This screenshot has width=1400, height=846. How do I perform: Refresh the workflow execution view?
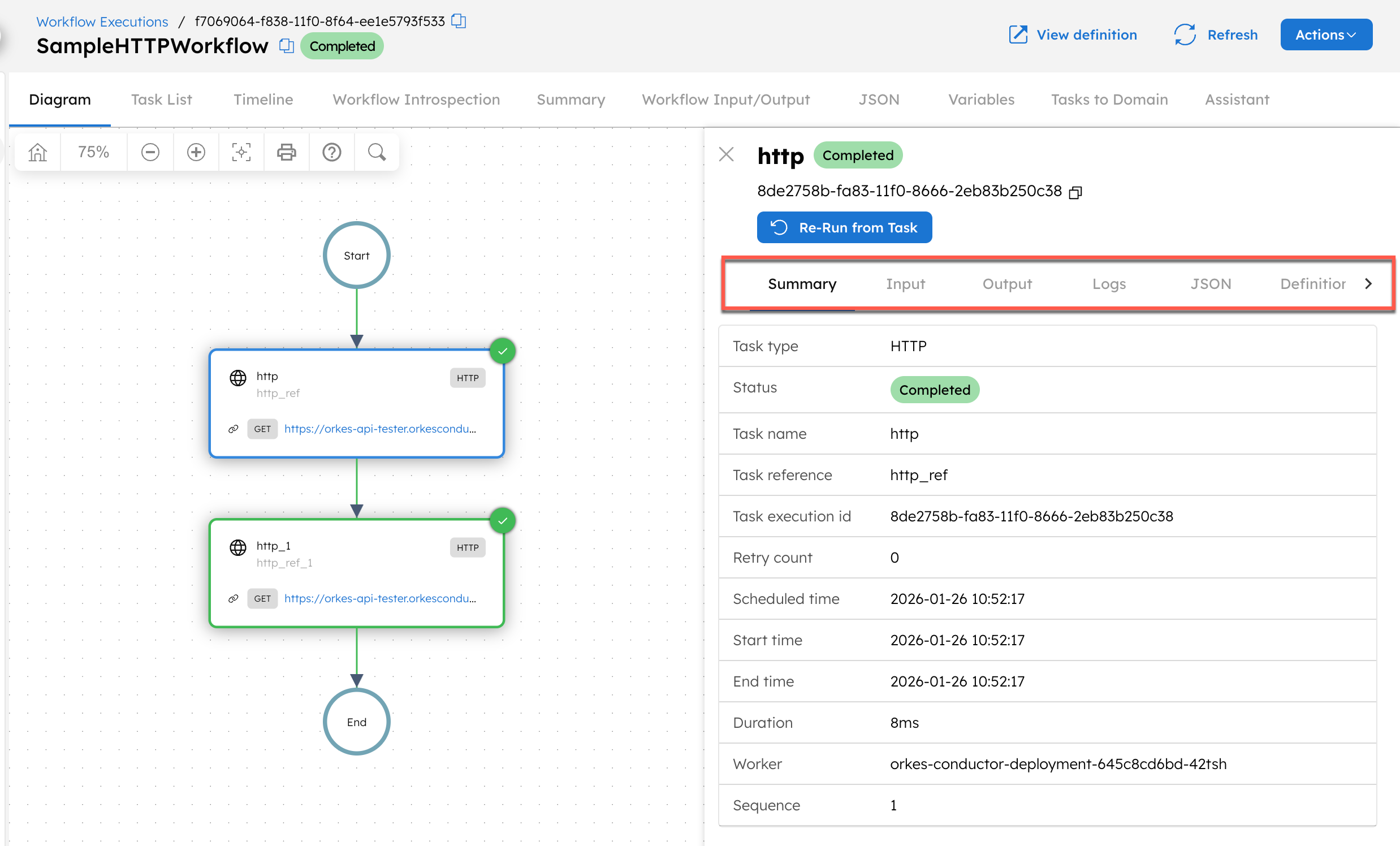pyautogui.click(x=1215, y=34)
